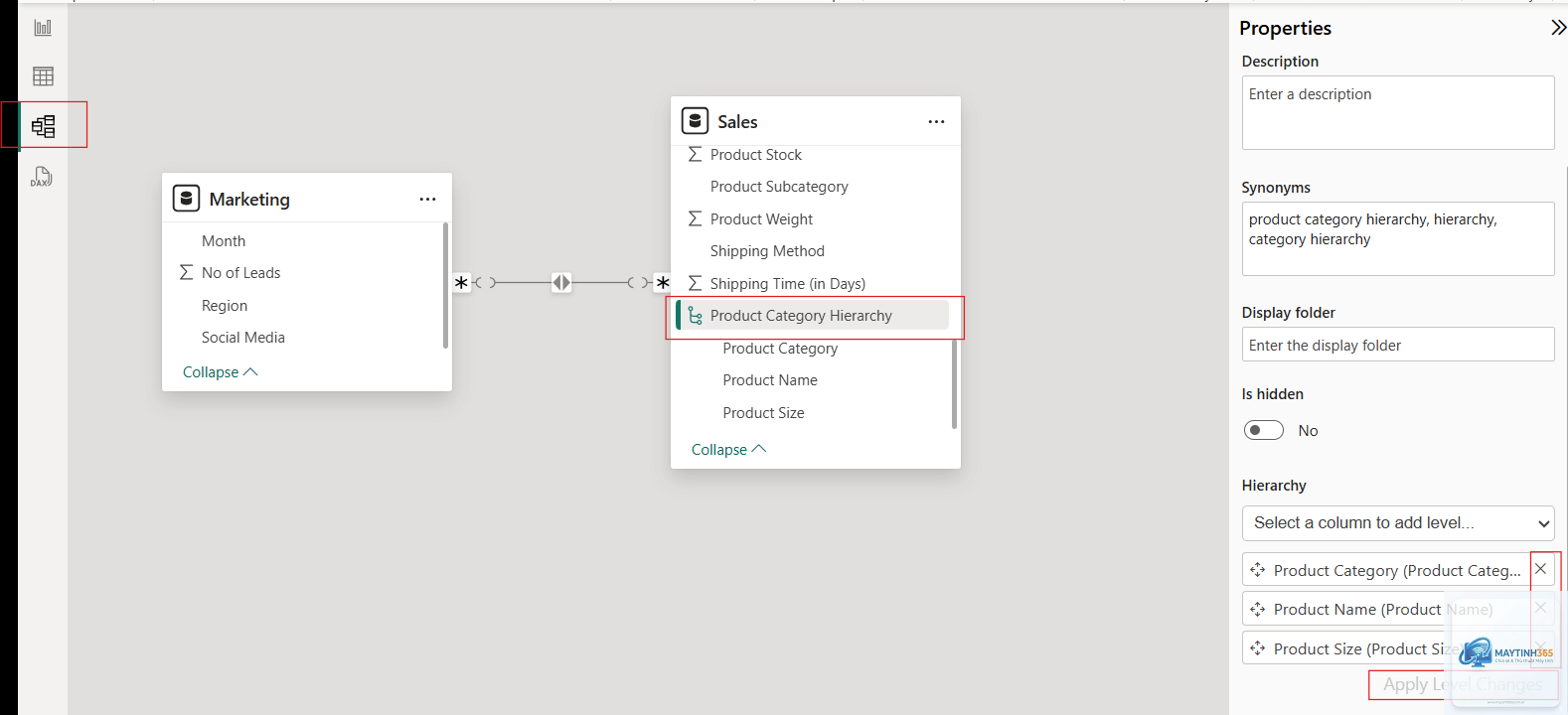Click the Sales table icon

695,121
